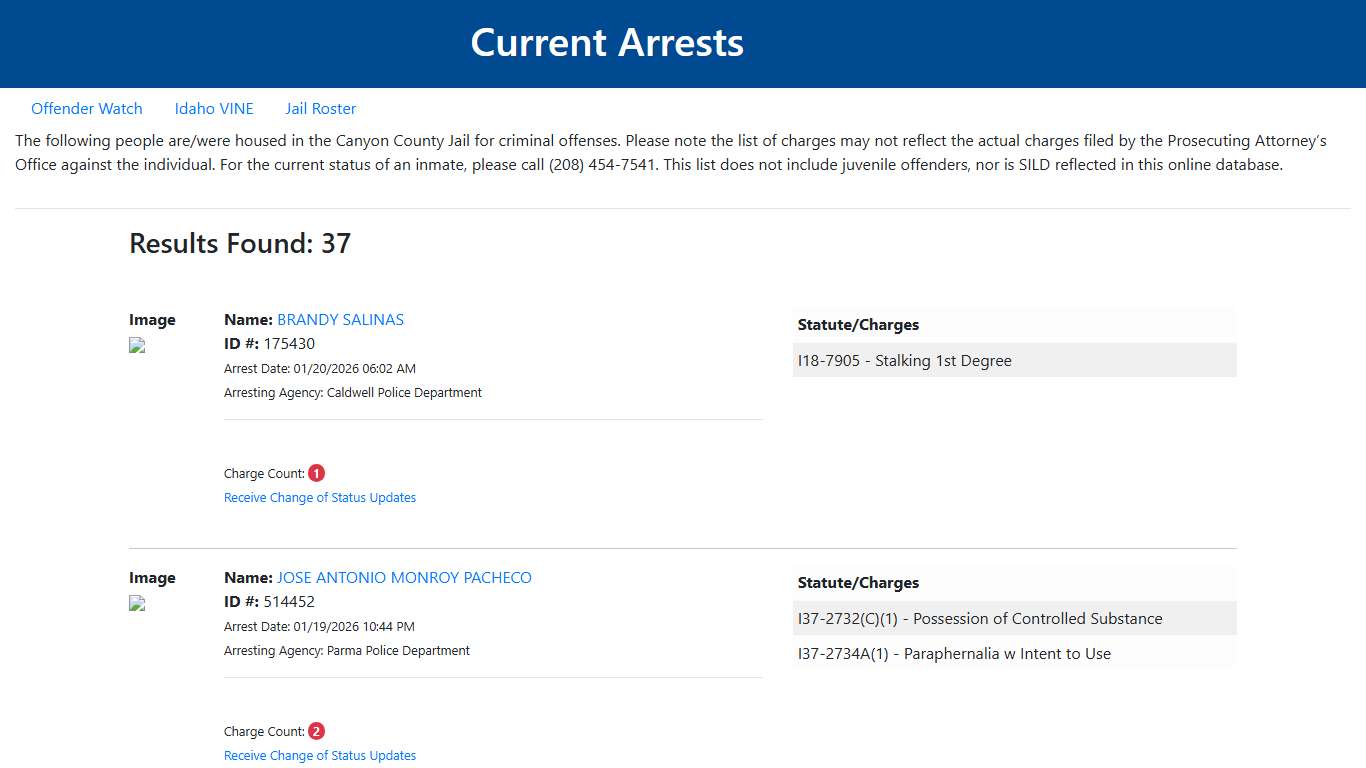This screenshot has height=768, width=1366.
Task: Open Jose Antonio Monroy Pacheco's record
Action: tap(404, 577)
